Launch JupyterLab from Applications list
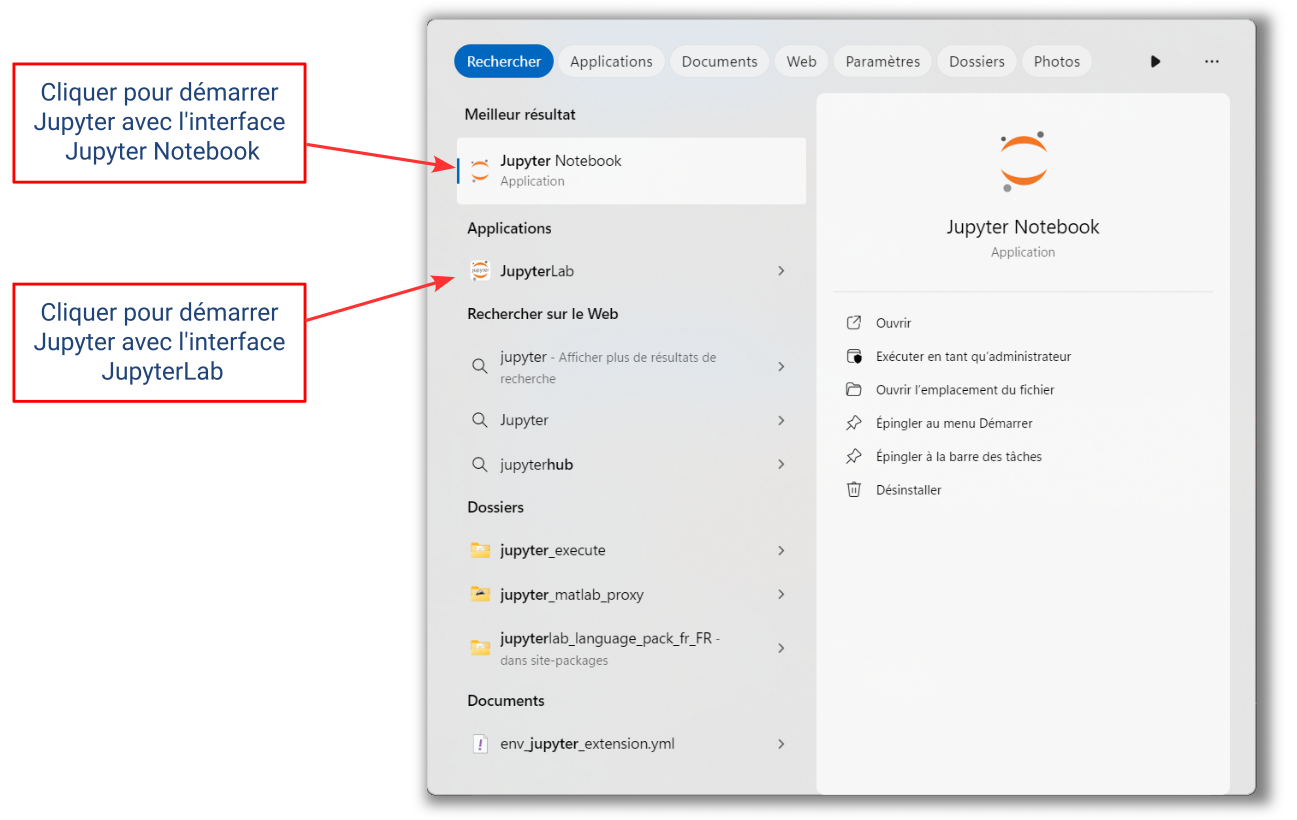Image resolution: width=1297 pixels, height=820 pixels. coord(631,271)
